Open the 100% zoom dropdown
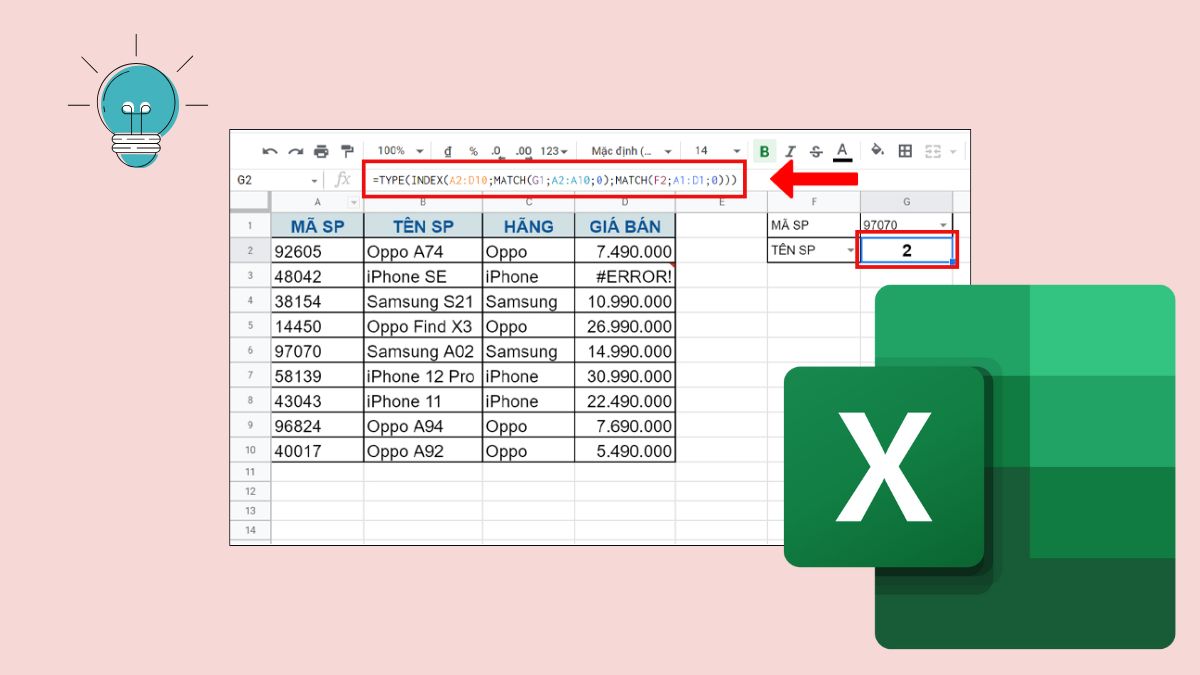1200x675 pixels. 401,151
